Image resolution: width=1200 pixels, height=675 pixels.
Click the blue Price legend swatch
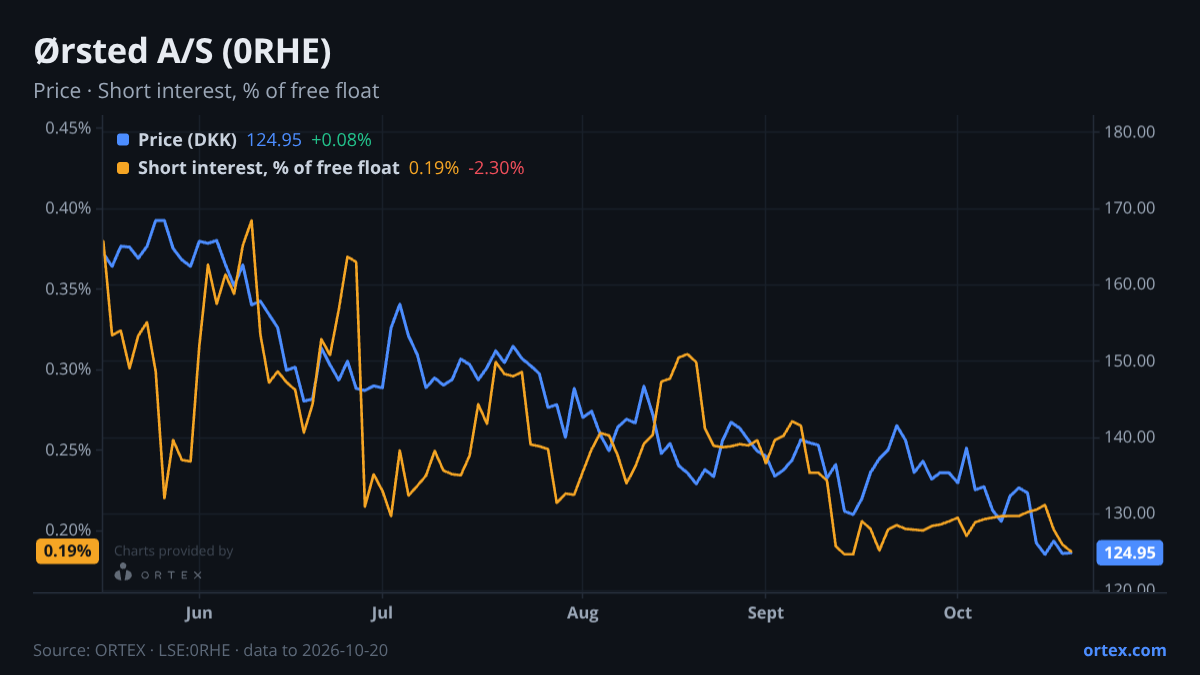click(123, 140)
